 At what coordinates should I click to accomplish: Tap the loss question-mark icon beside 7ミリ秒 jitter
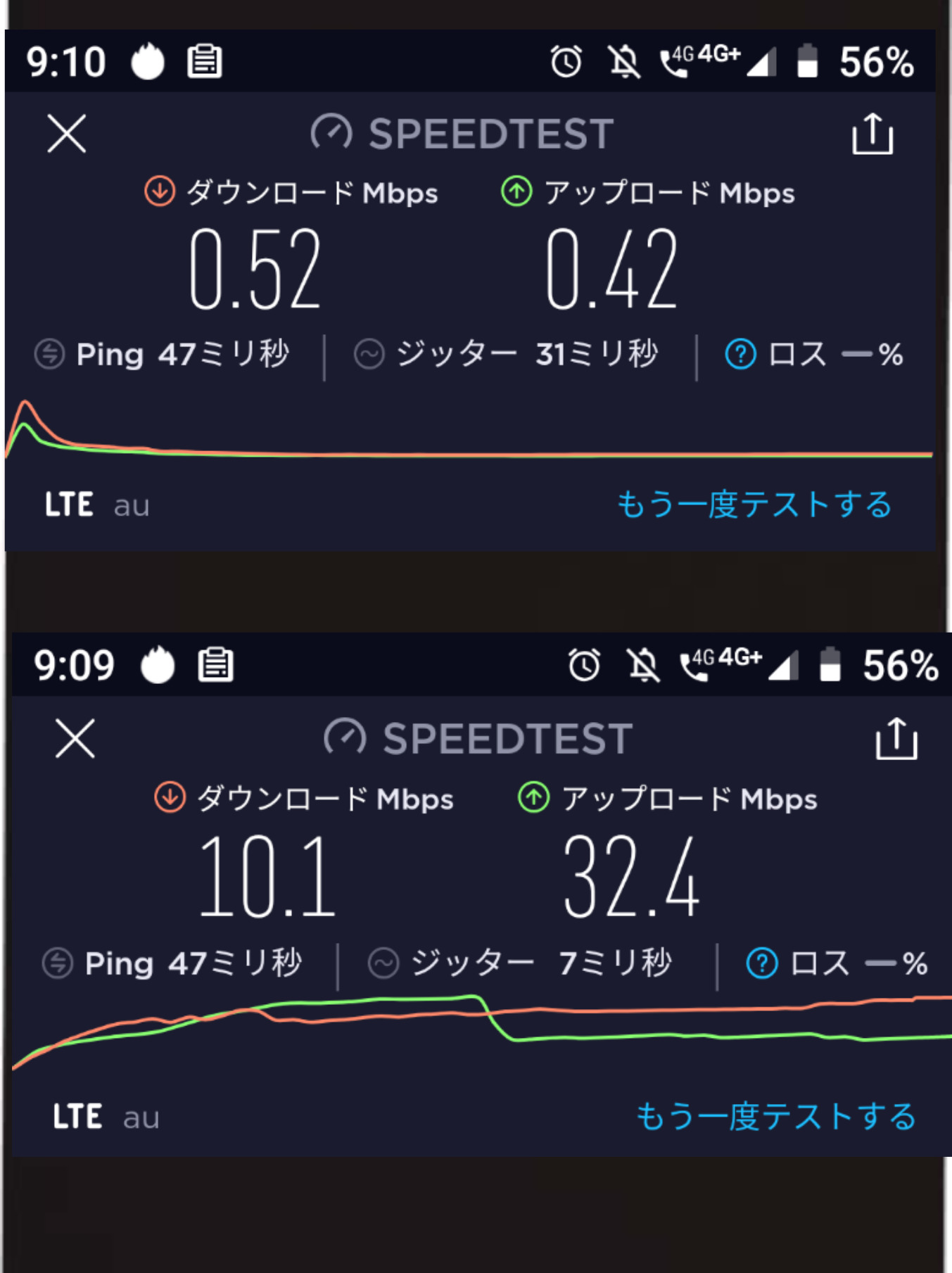pyautogui.click(x=761, y=963)
